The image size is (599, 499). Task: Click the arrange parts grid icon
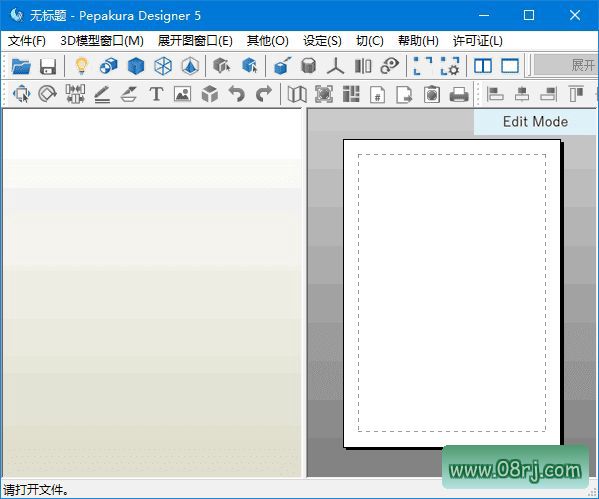tap(351, 94)
